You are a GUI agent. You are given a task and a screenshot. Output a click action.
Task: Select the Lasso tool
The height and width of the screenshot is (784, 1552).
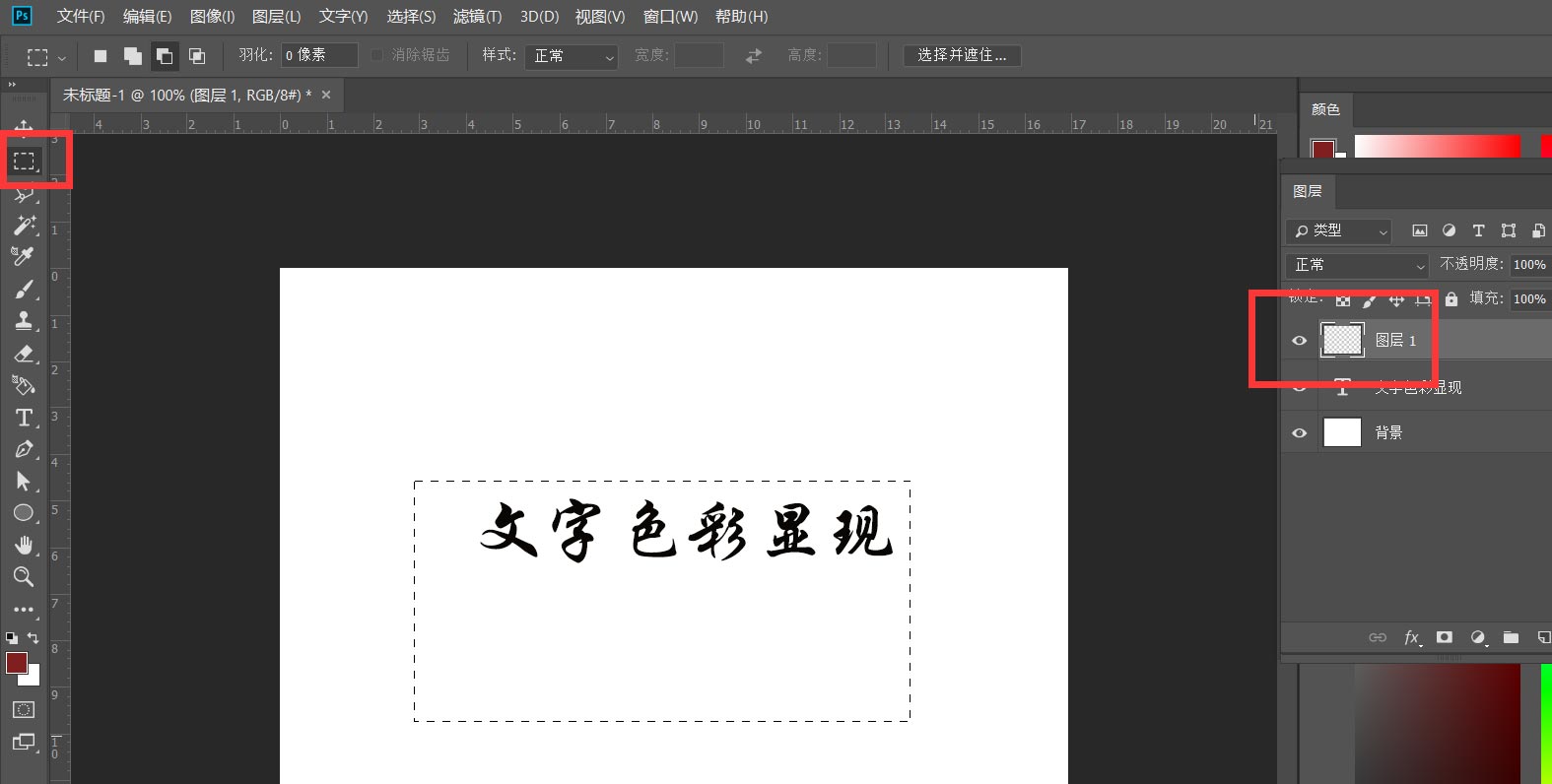[24, 194]
